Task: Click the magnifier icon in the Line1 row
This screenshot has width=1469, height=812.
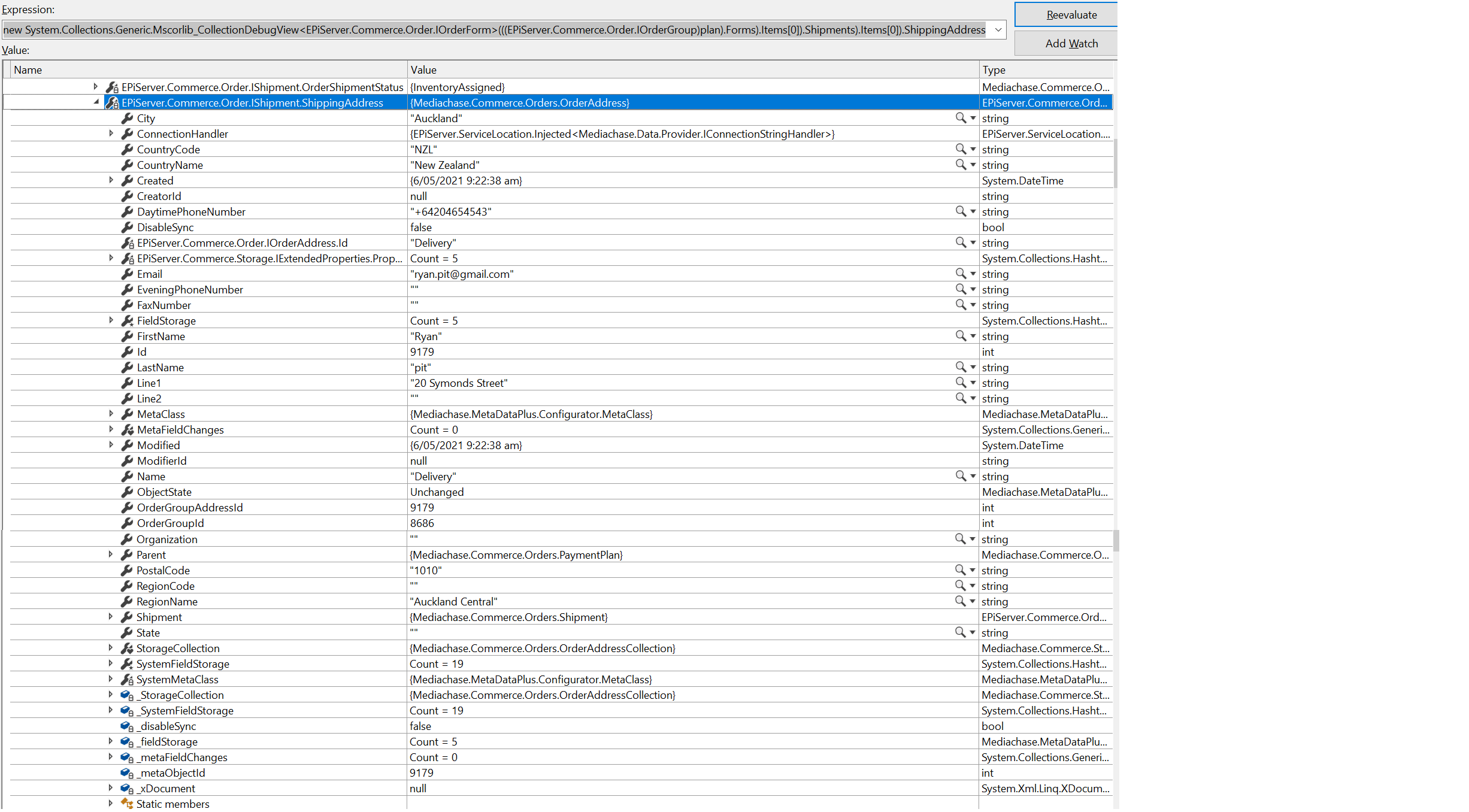Action: 960,383
